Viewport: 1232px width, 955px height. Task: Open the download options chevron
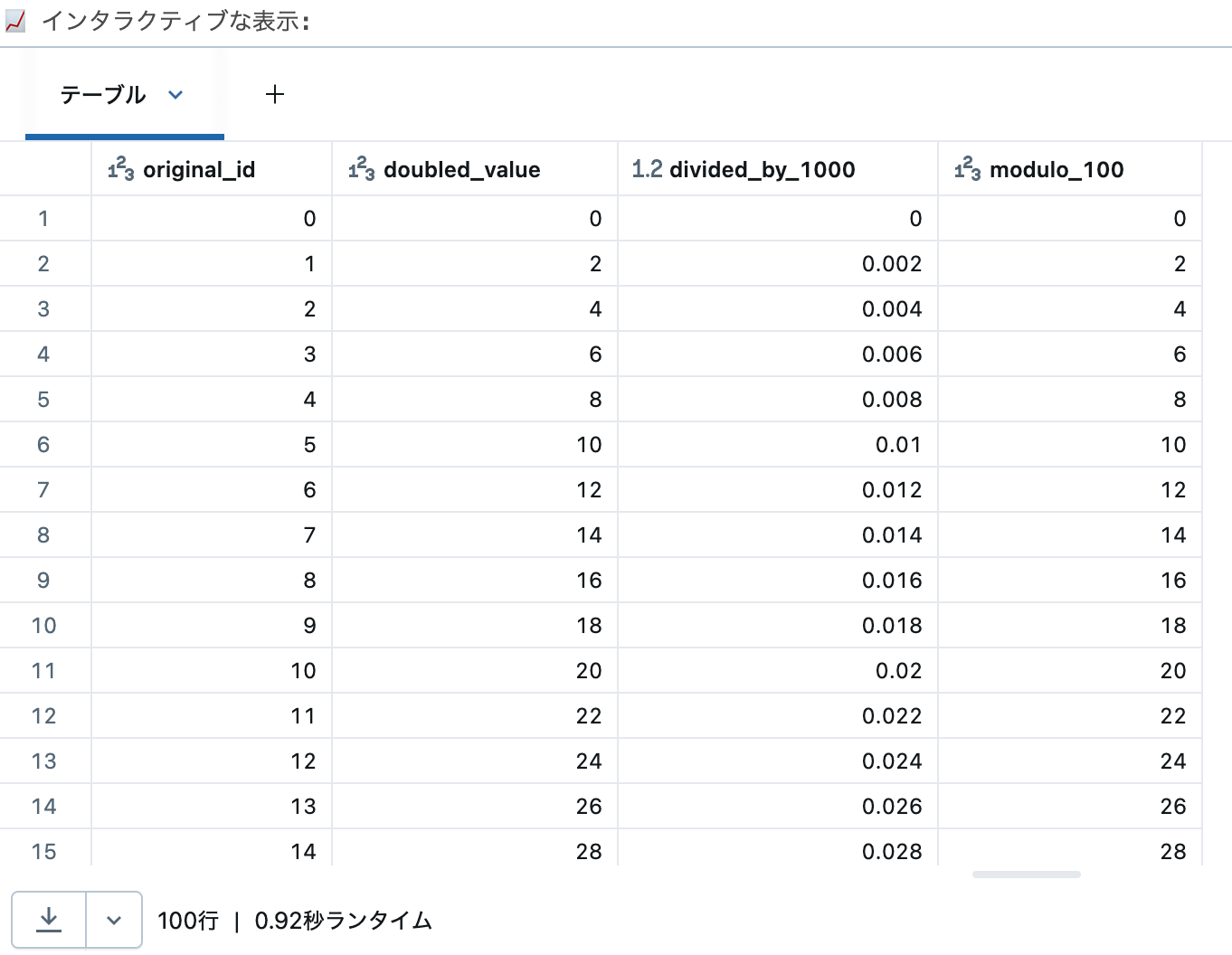[114, 920]
